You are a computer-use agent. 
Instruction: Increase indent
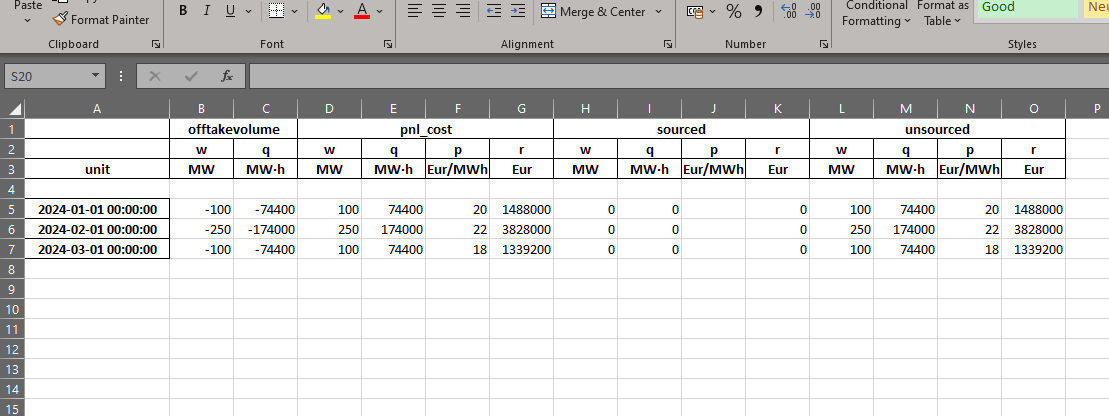(x=518, y=11)
